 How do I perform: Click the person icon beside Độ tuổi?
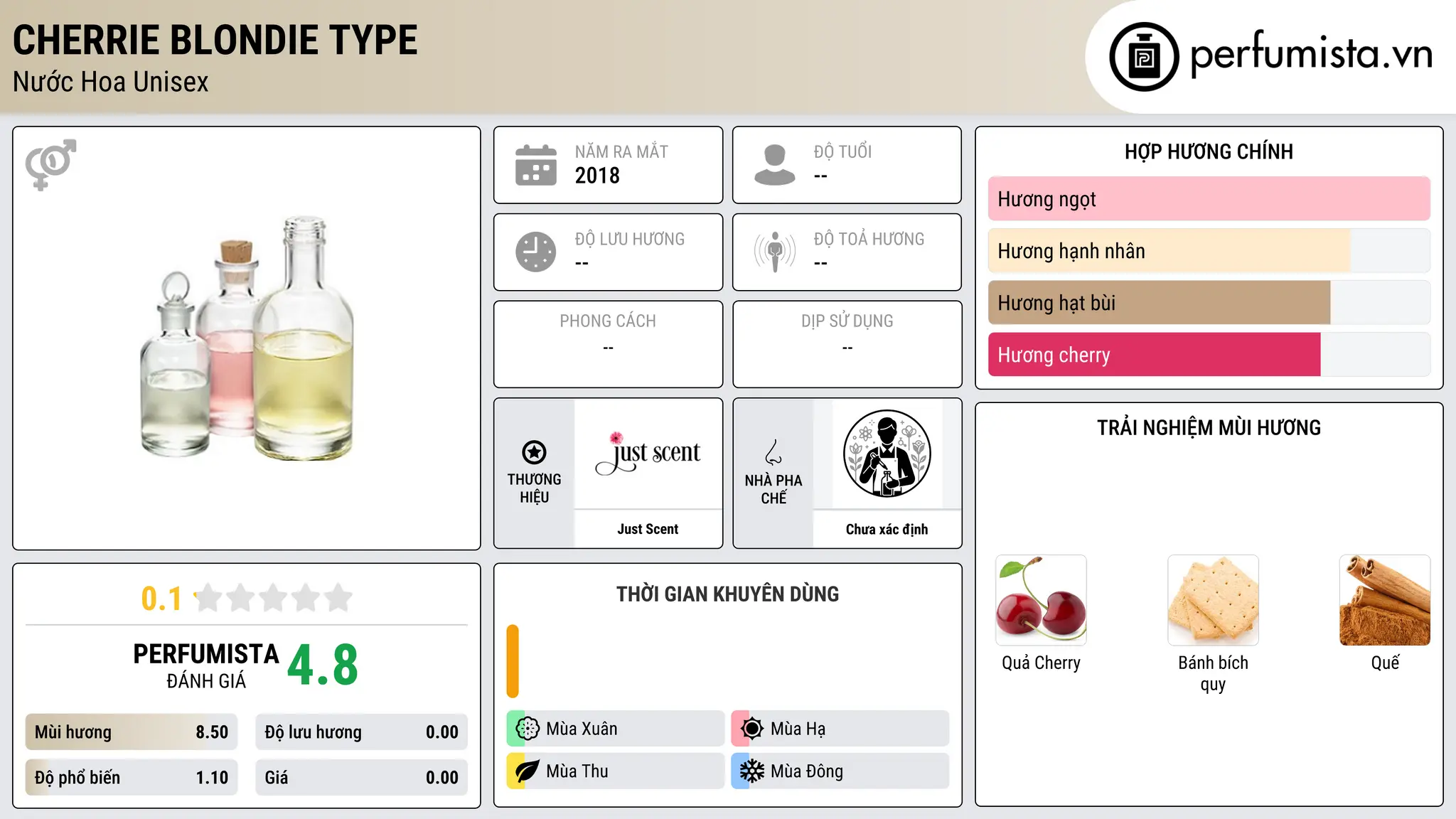775,165
